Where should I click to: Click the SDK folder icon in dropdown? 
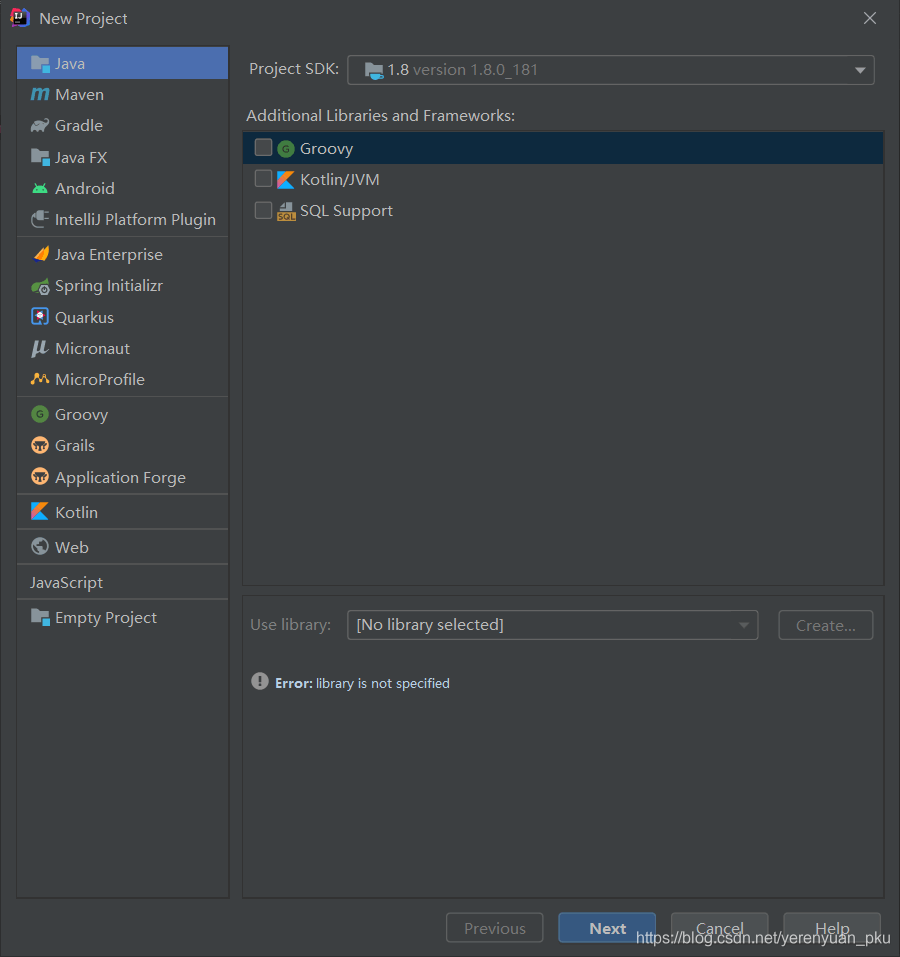(374, 70)
